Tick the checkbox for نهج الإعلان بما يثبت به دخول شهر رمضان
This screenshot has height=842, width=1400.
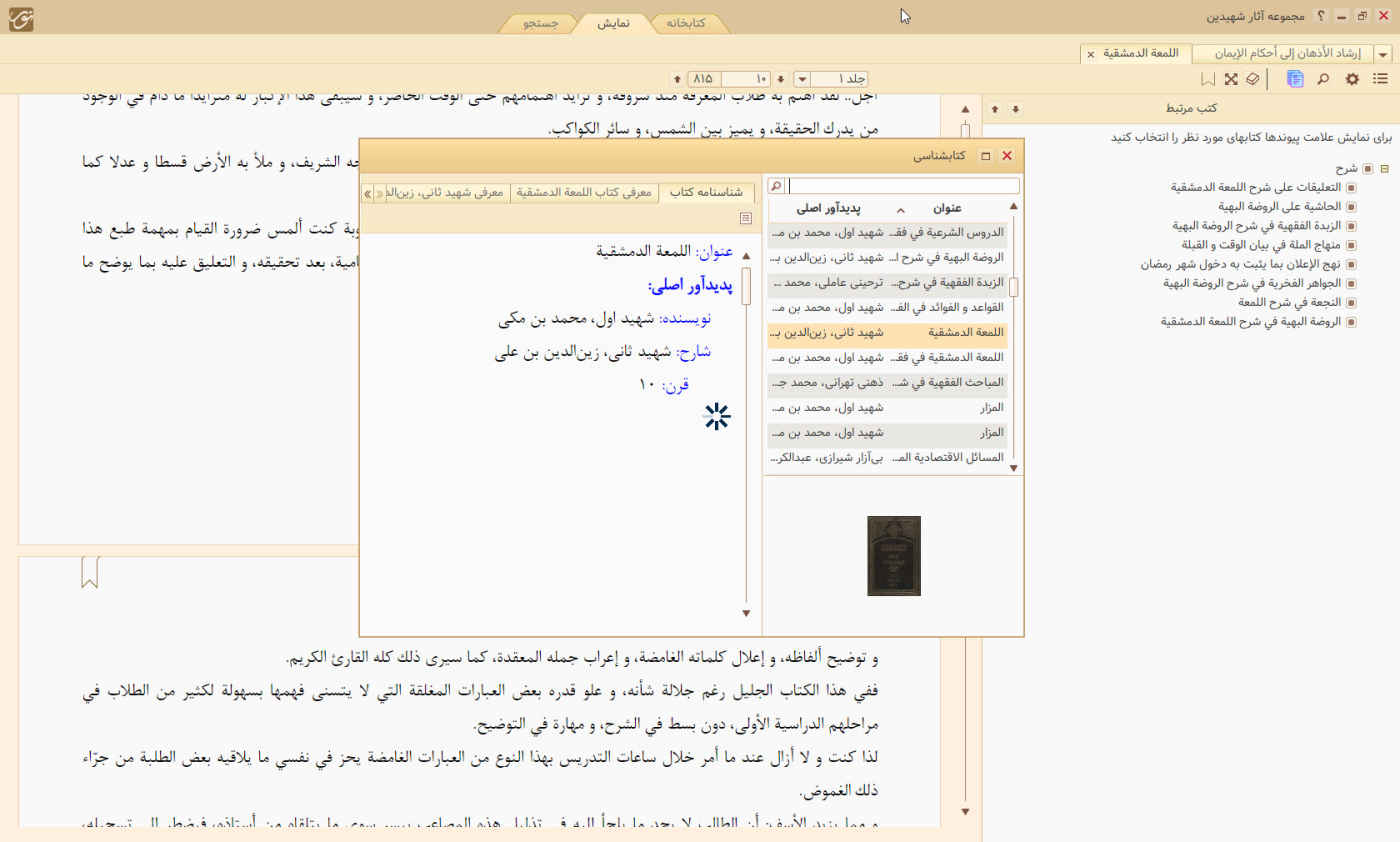click(1351, 264)
